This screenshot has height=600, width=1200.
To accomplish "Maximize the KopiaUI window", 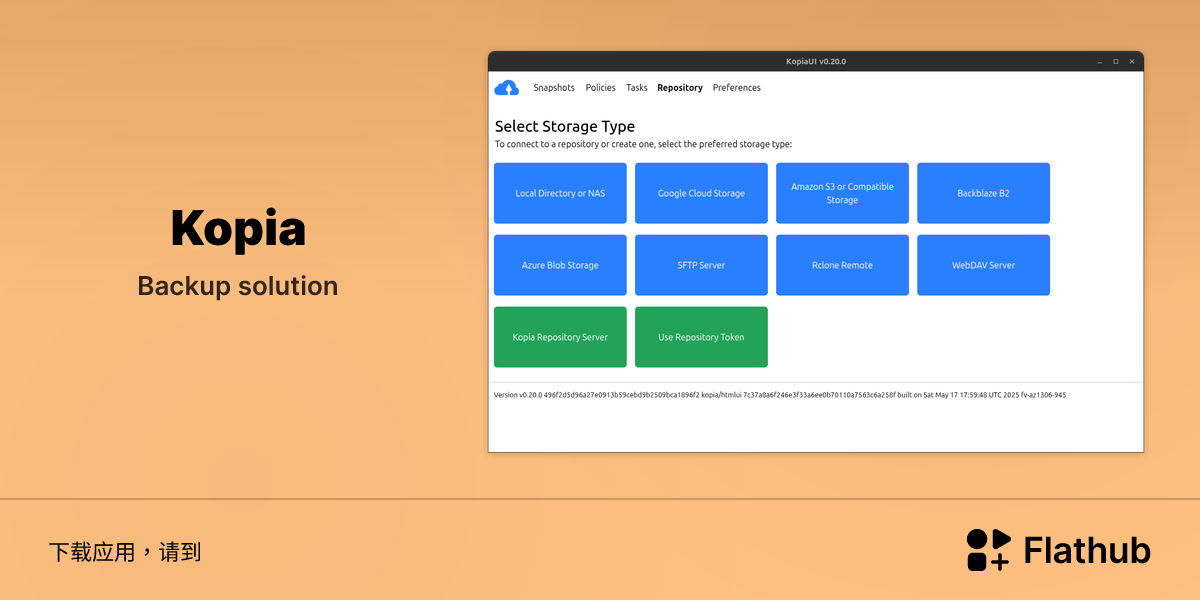I will (1116, 62).
